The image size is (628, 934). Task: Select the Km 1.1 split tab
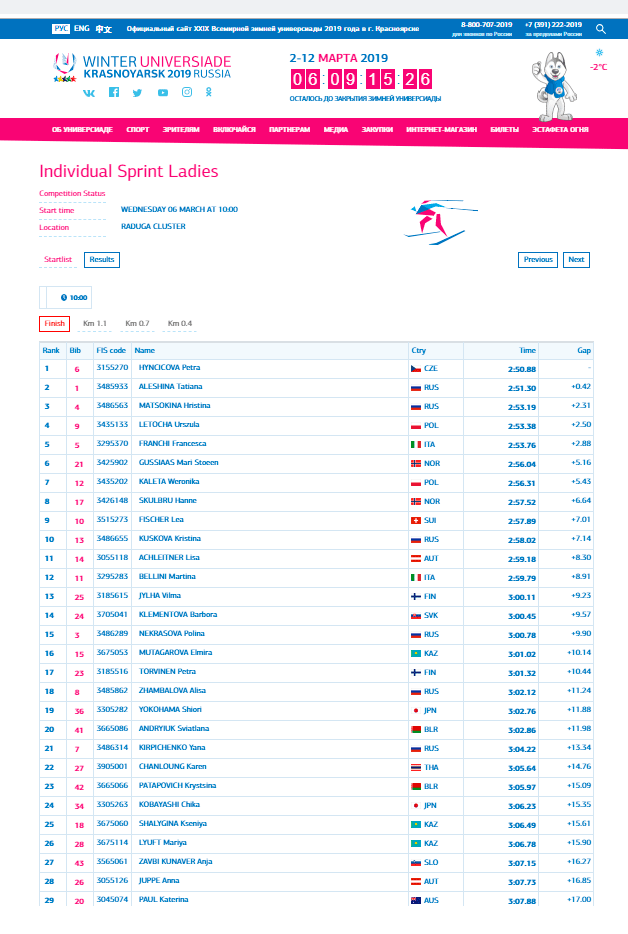(95, 323)
